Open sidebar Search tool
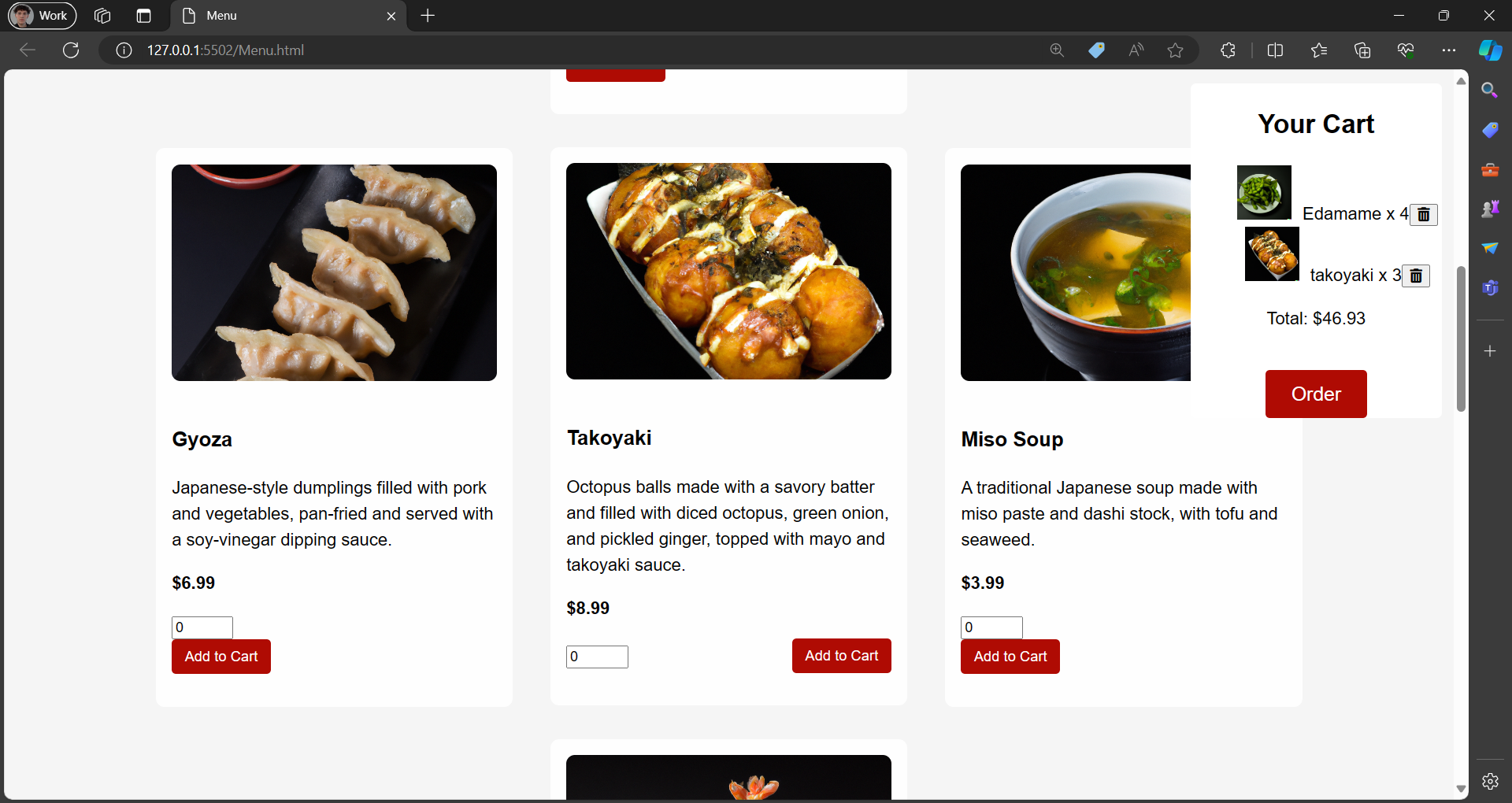1512x803 pixels. coord(1490,91)
